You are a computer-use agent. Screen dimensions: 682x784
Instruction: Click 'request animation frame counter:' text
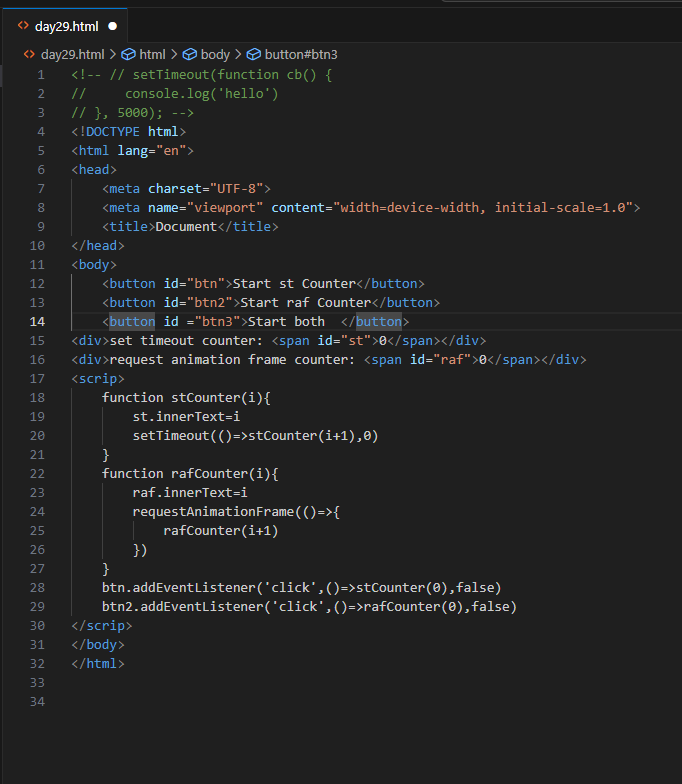[232, 360]
